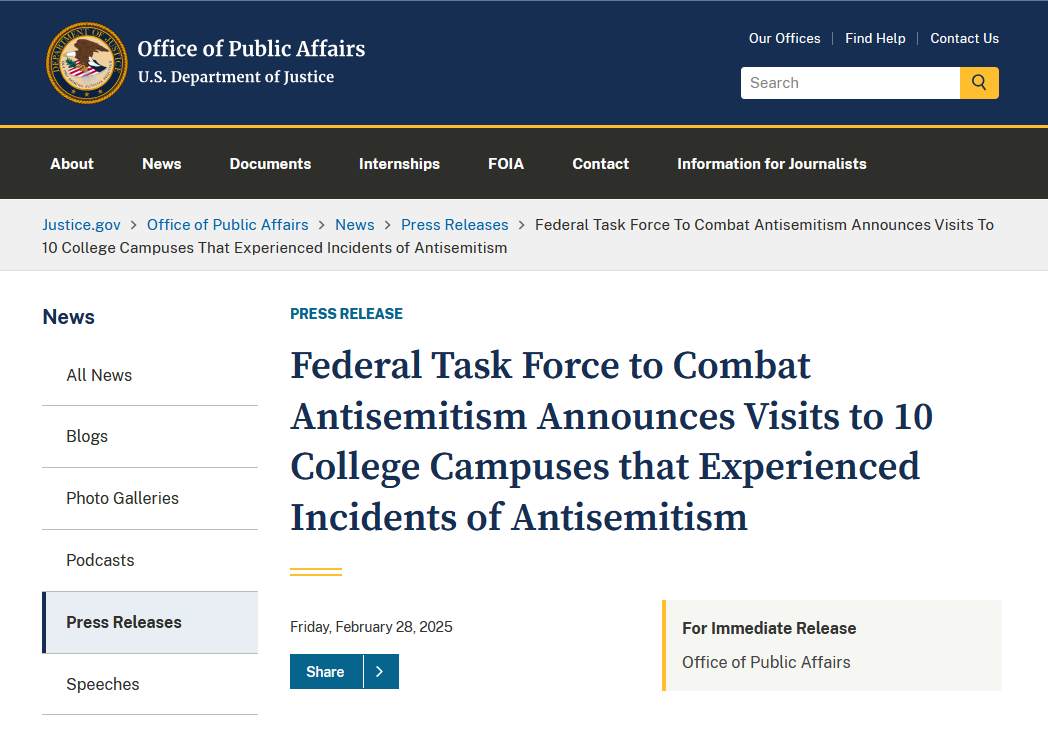The height and width of the screenshot is (733, 1048).
Task: Select FOIA in the navigation bar
Action: (506, 164)
